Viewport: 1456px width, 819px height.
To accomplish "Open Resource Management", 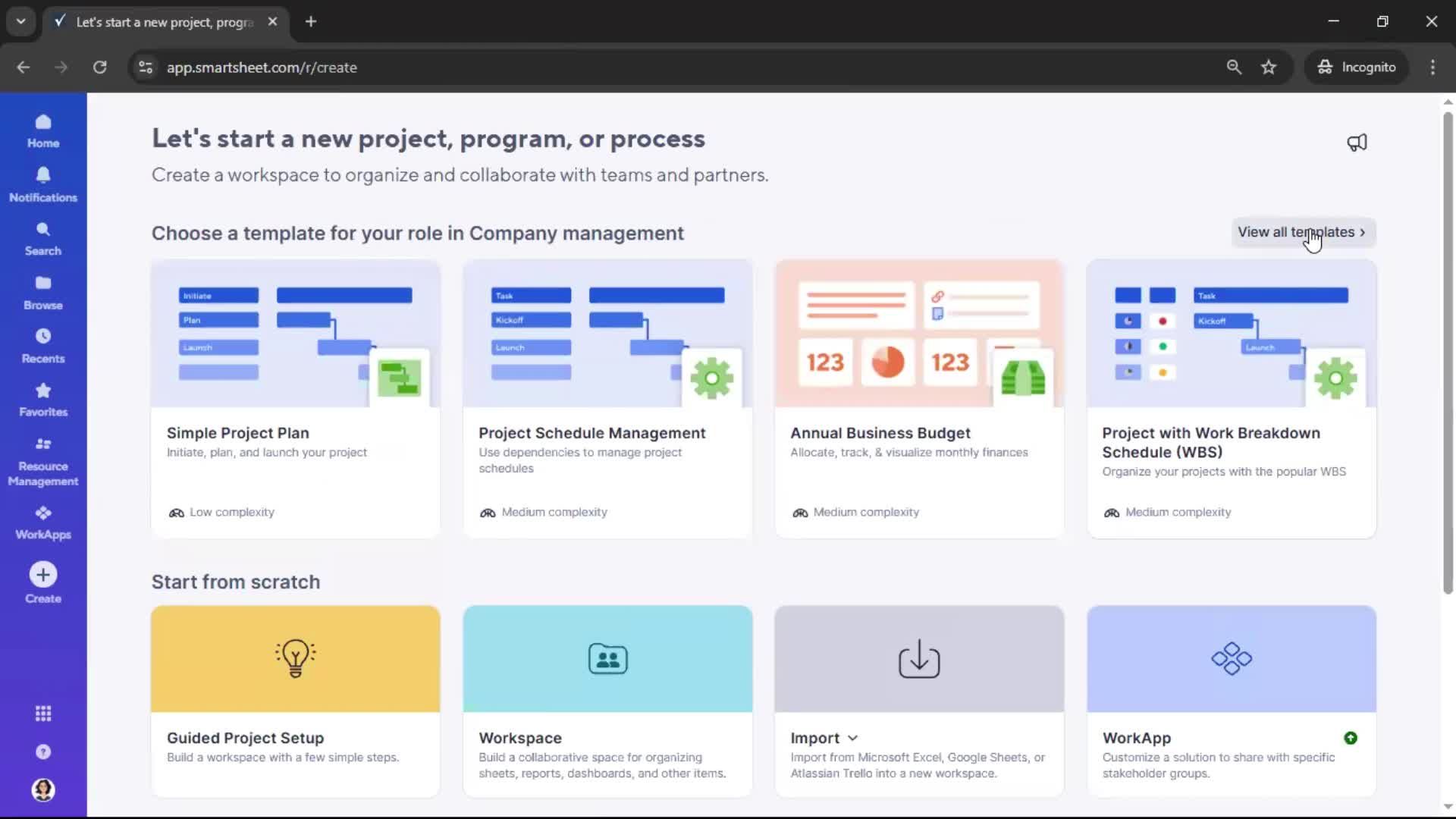I will (43, 460).
